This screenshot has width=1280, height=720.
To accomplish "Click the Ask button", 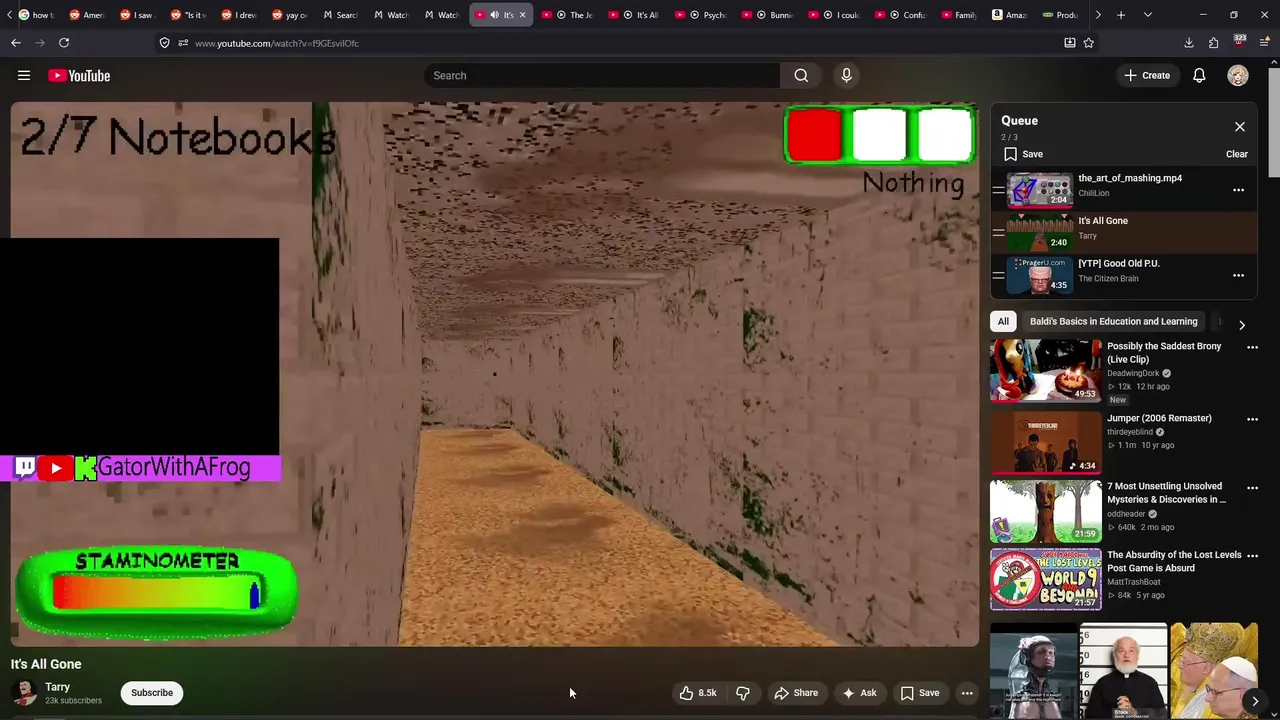I will (860, 693).
